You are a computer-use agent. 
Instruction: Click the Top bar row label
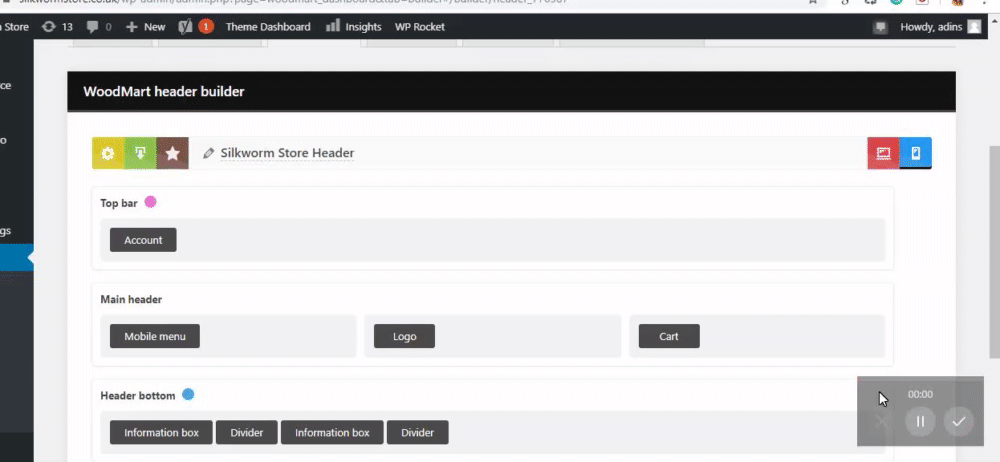click(x=119, y=203)
